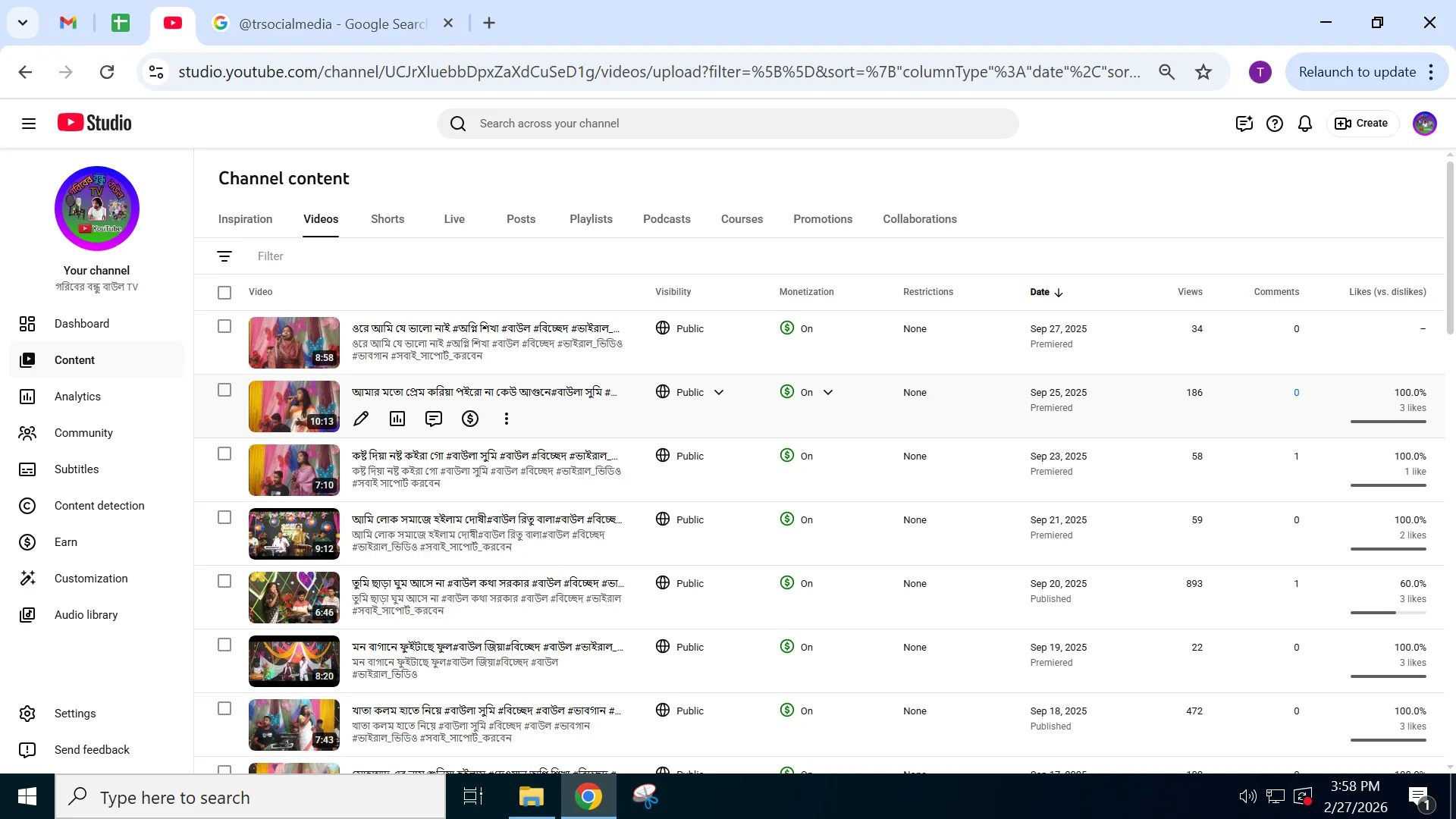Open the 0 comments link for Sep 25 video

tap(1296, 393)
